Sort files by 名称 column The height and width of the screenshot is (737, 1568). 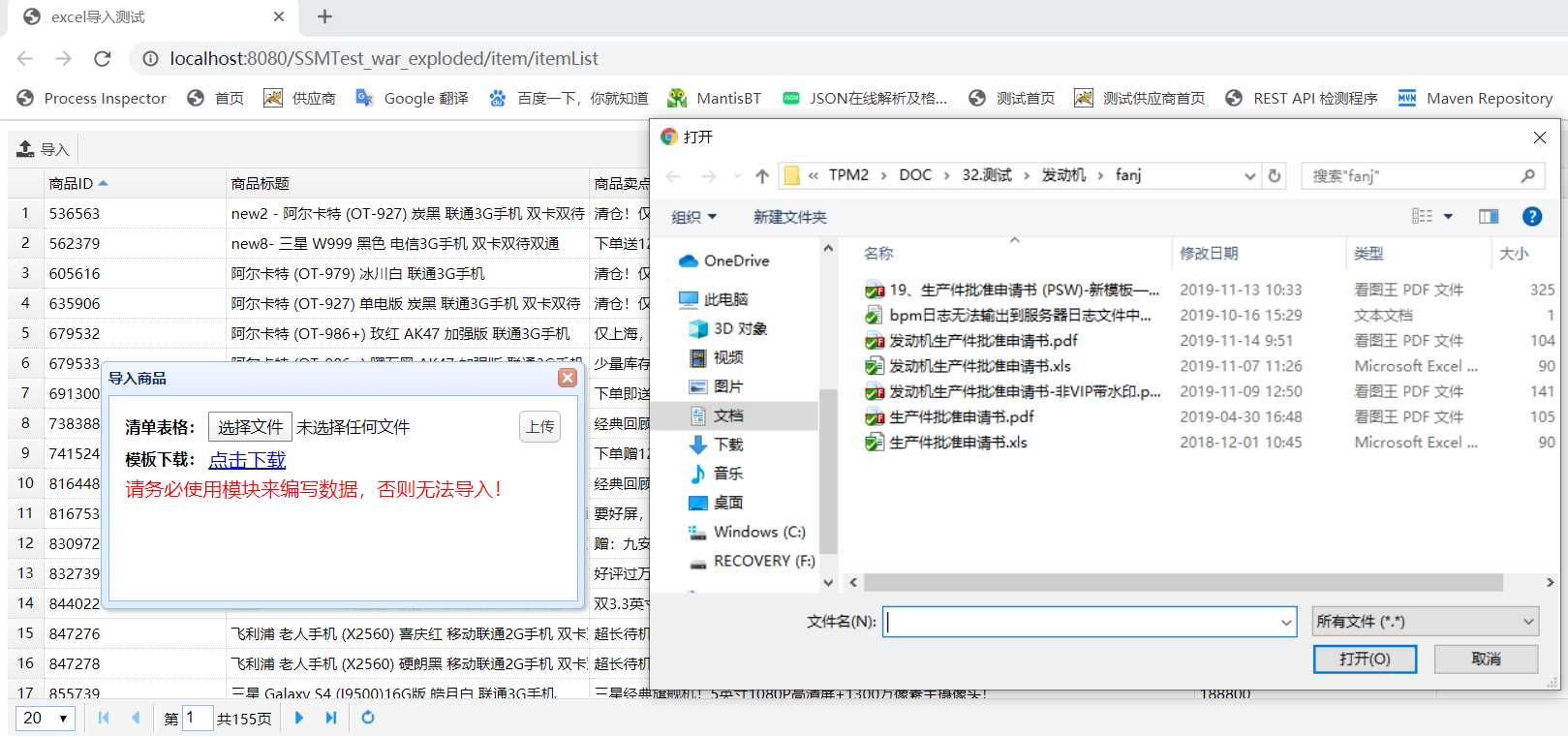[x=878, y=253]
